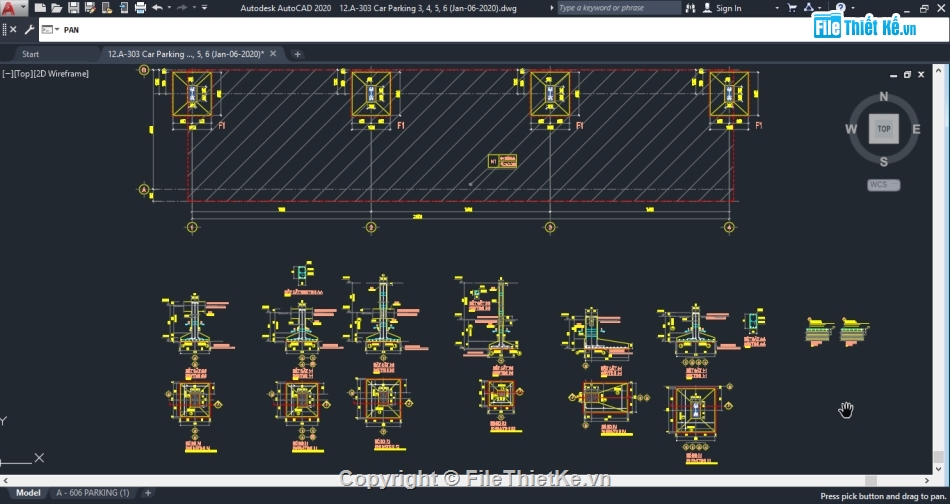
Task: Click the vertical scrollbar down arrow
Action: (x=938, y=469)
